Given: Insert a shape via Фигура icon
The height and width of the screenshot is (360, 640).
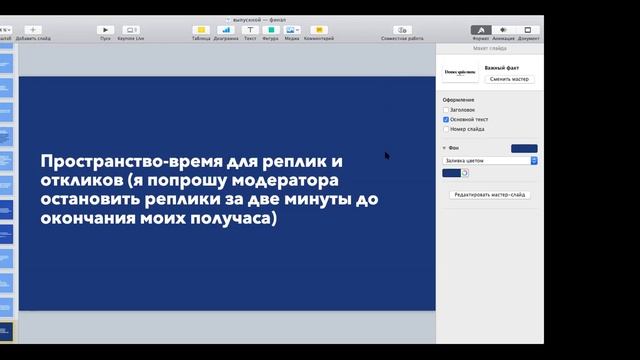Looking at the screenshot, I should click(x=270, y=30).
